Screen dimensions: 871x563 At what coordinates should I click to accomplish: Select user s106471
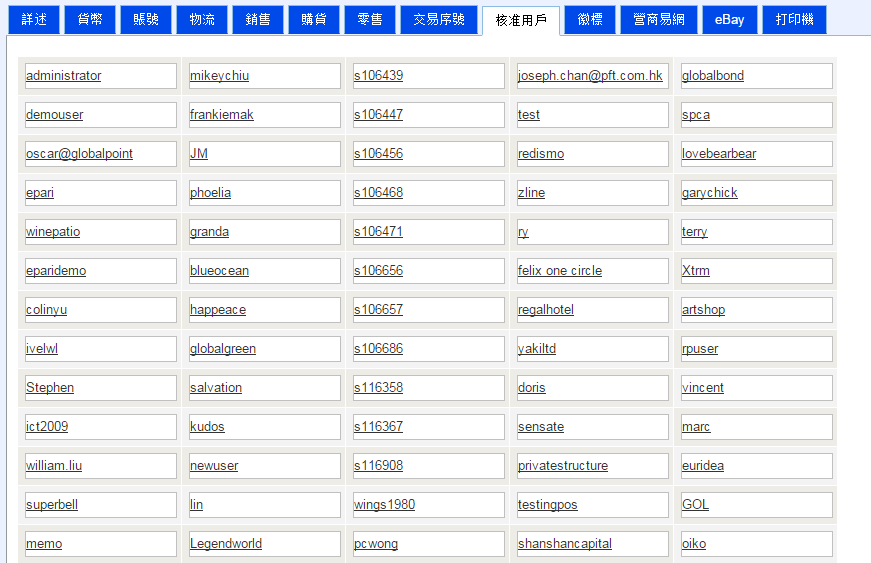click(x=378, y=232)
